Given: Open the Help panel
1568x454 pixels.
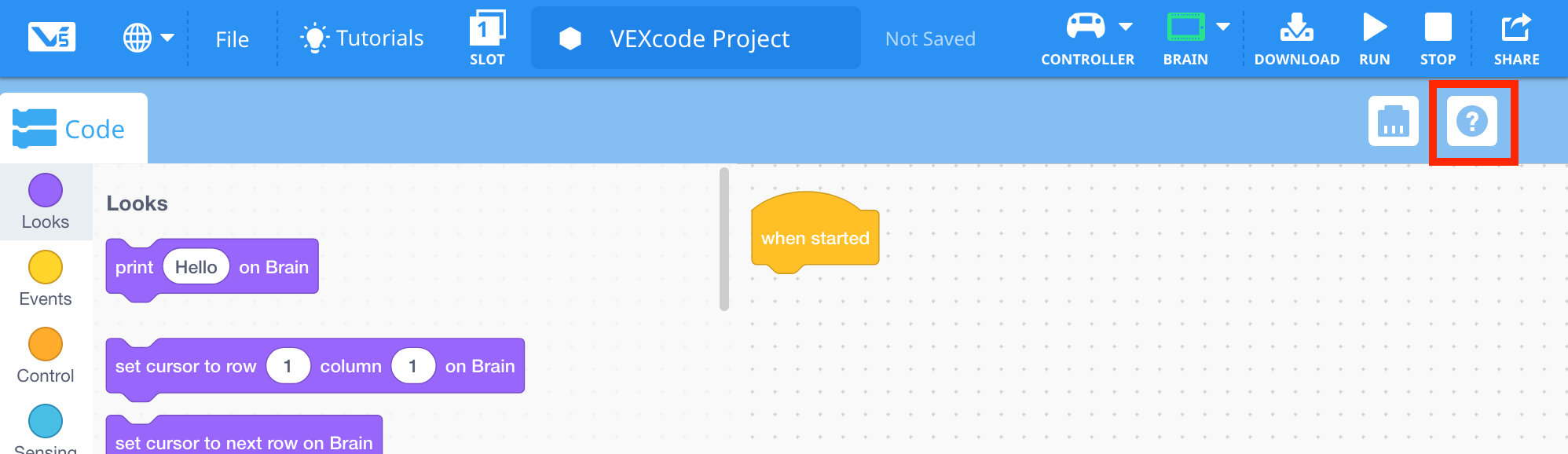Looking at the screenshot, I should (1472, 122).
